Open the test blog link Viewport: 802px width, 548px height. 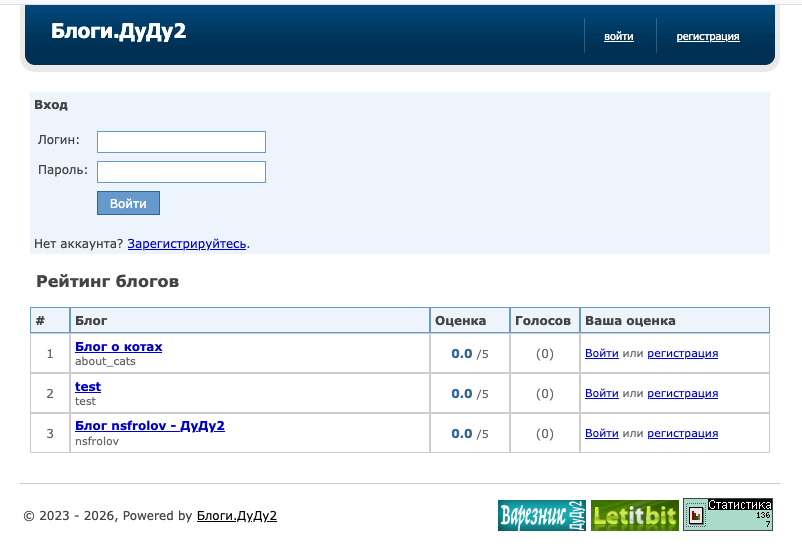click(x=88, y=386)
